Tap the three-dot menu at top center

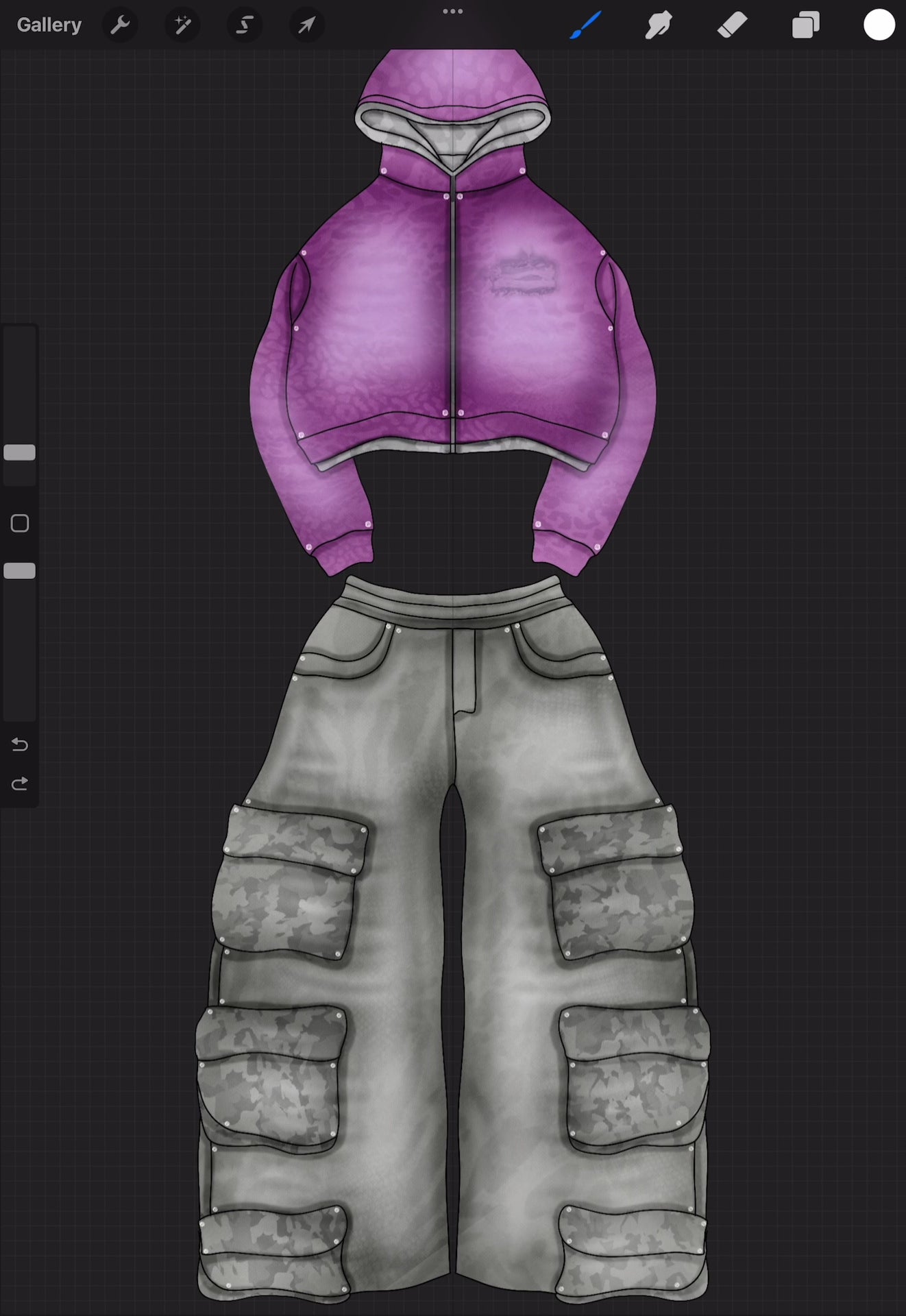pyautogui.click(x=452, y=12)
